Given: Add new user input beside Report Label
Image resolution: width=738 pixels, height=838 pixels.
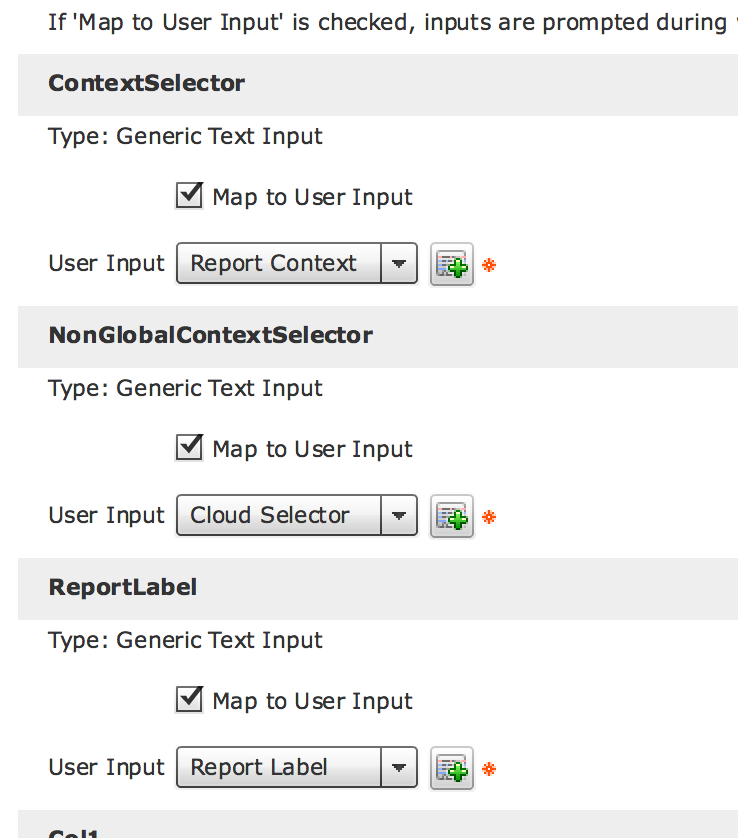Looking at the screenshot, I should (452, 769).
